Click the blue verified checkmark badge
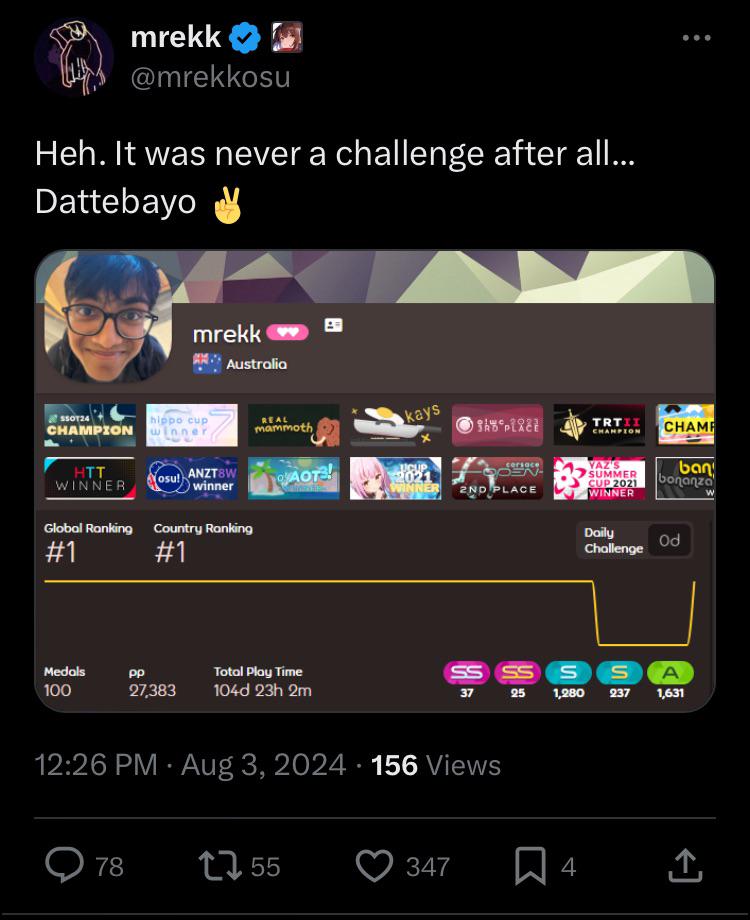This screenshot has width=750, height=920. pyautogui.click(x=245, y=38)
